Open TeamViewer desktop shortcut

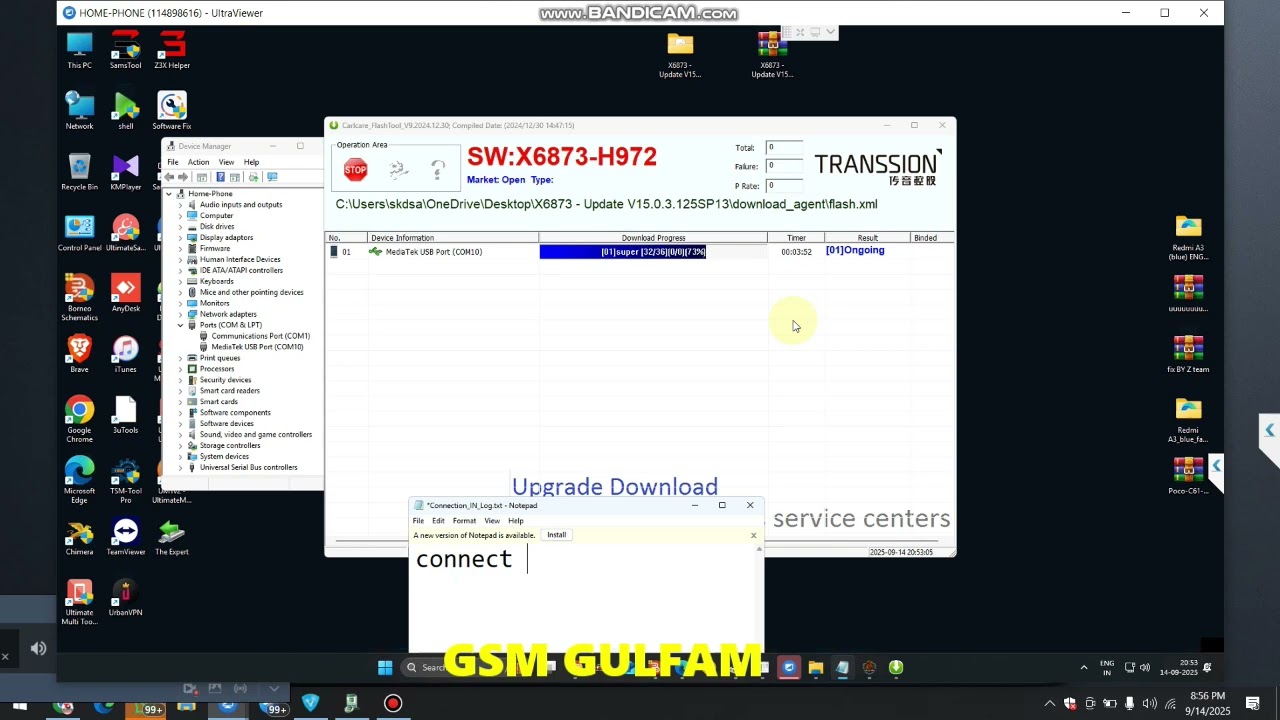pyautogui.click(x=125, y=538)
